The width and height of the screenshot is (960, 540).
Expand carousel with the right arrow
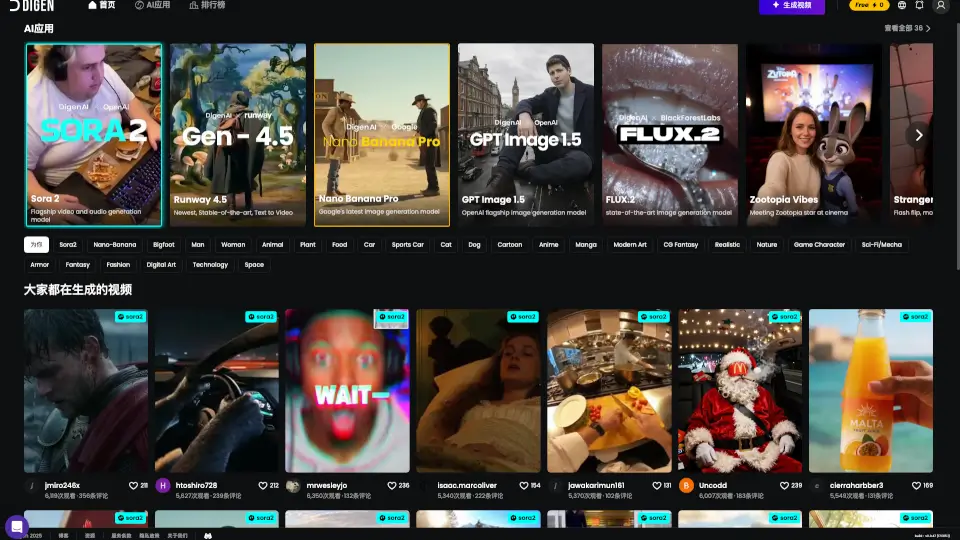[x=918, y=135]
